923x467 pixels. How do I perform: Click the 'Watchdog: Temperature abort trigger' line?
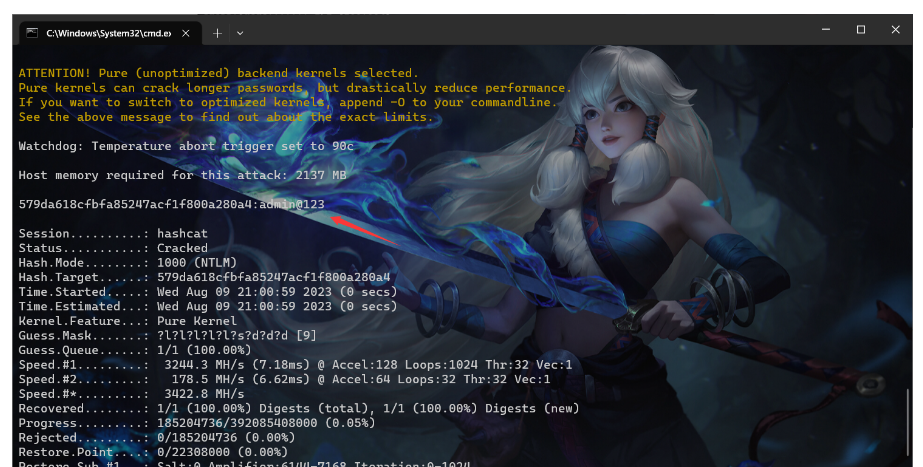186,146
